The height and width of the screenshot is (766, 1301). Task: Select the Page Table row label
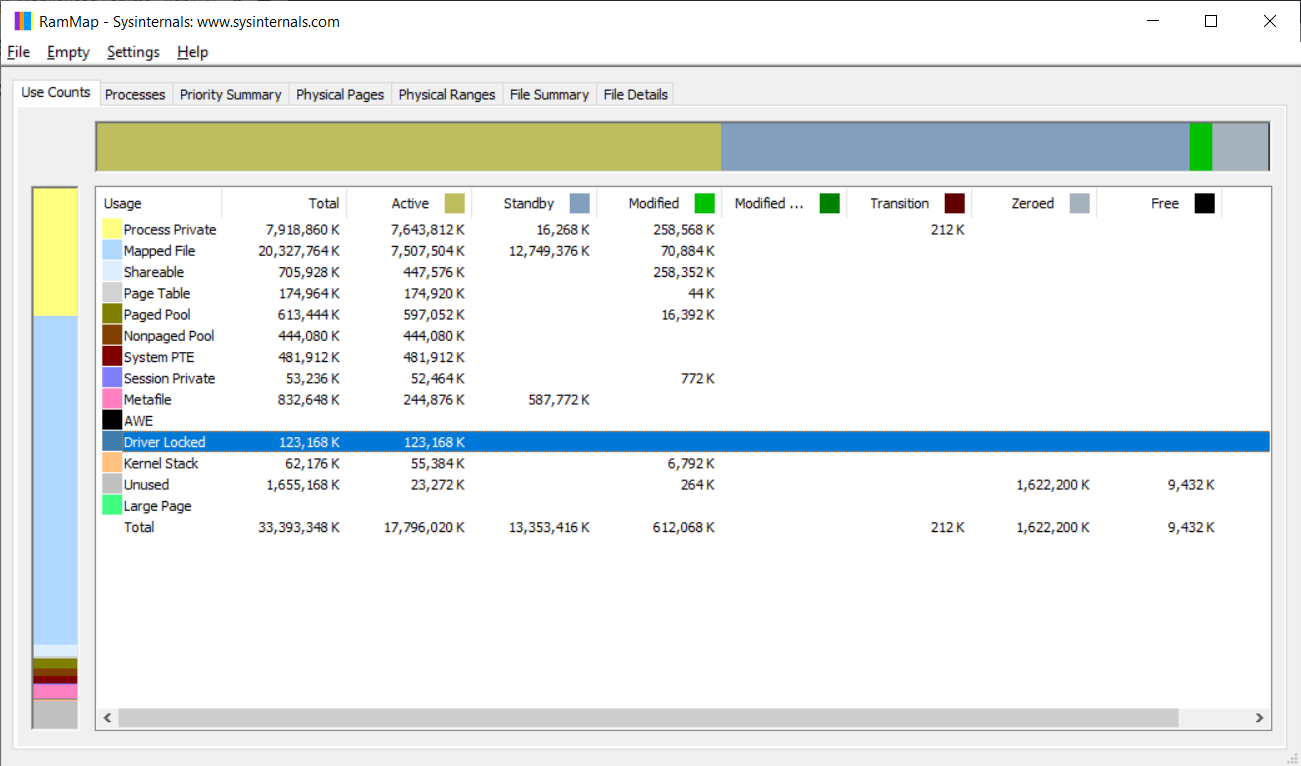157,293
